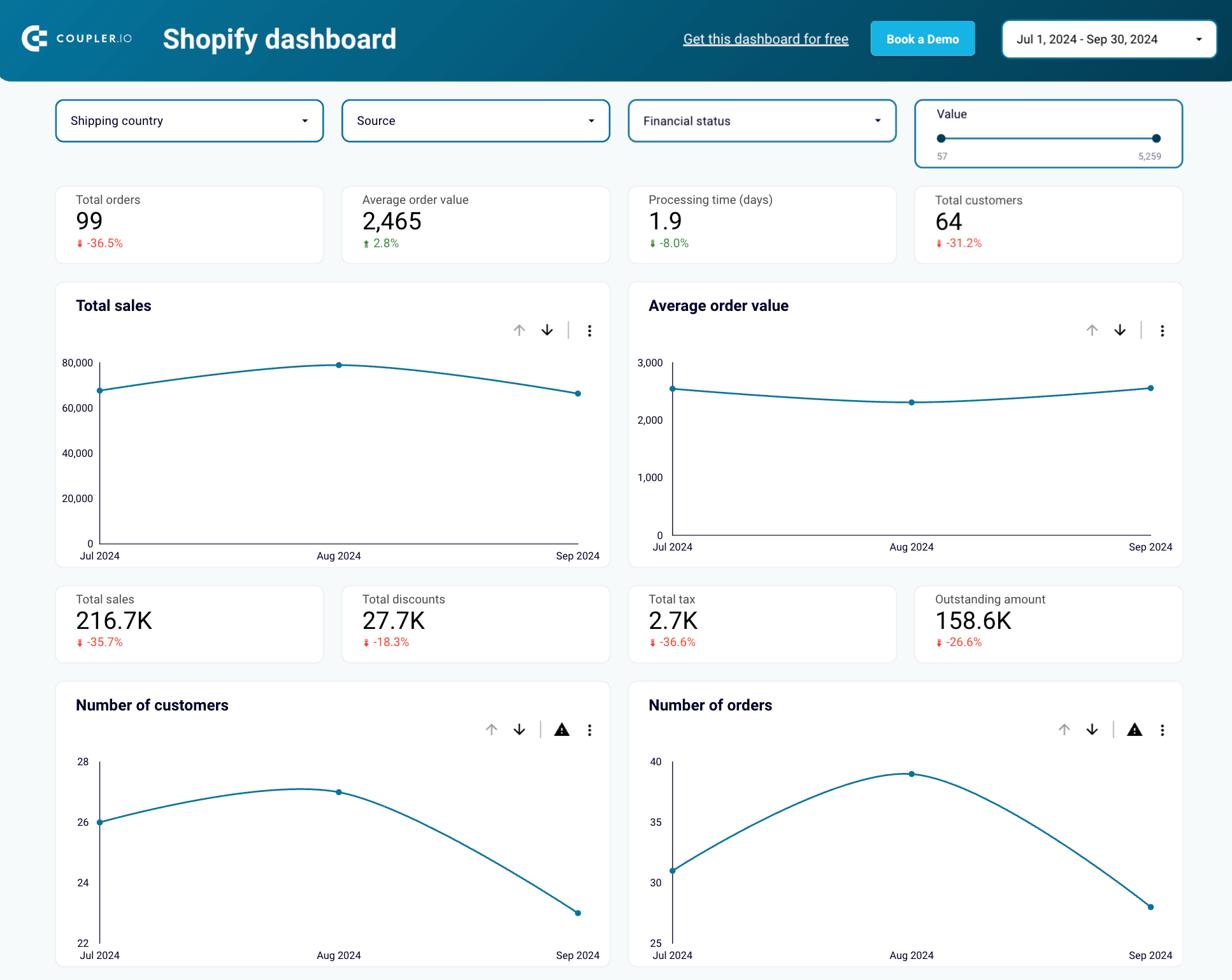1232x980 pixels.
Task: Click the up arrow on Average order value chart
Action: pos(1092,331)
